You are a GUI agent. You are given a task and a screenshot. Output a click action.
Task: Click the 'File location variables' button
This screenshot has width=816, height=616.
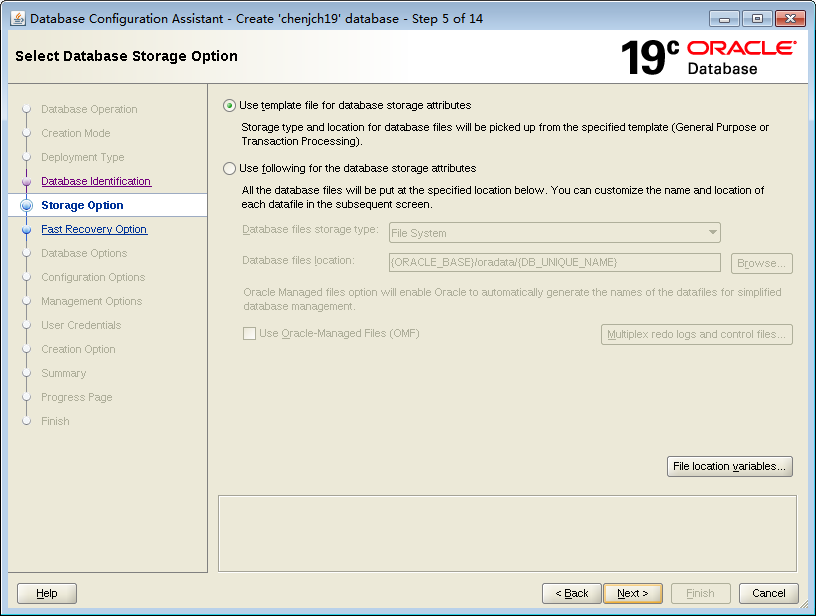click(x=729, y=466)
